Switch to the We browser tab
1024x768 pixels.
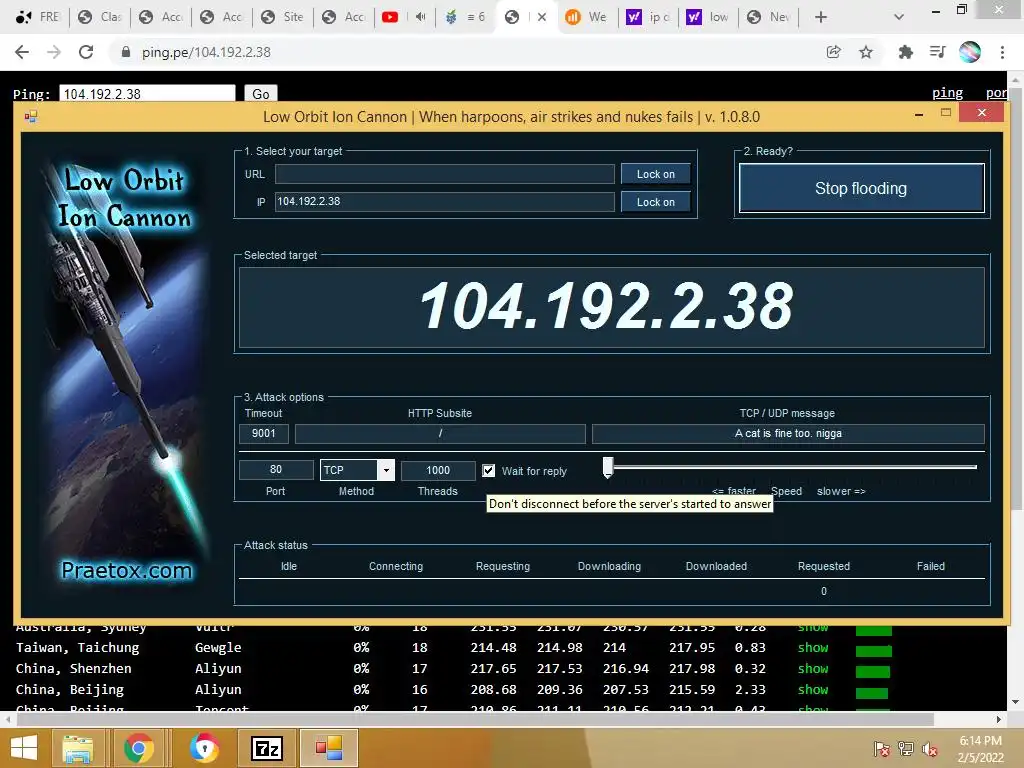(x=586, y=17)
